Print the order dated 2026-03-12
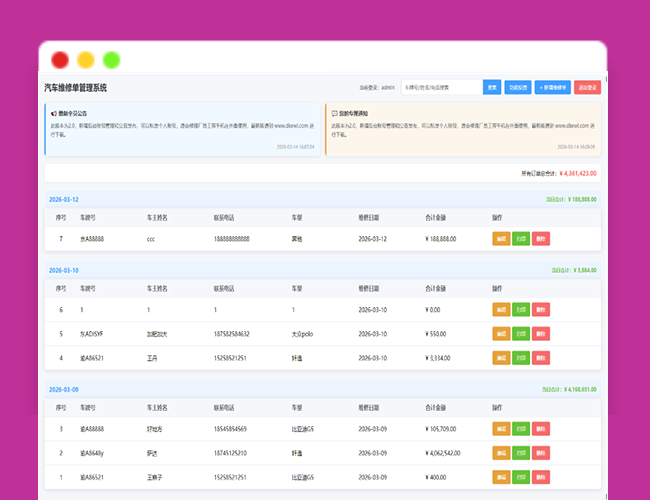The width and height of the screenshot is (650, 500). (x=520, y=239)
